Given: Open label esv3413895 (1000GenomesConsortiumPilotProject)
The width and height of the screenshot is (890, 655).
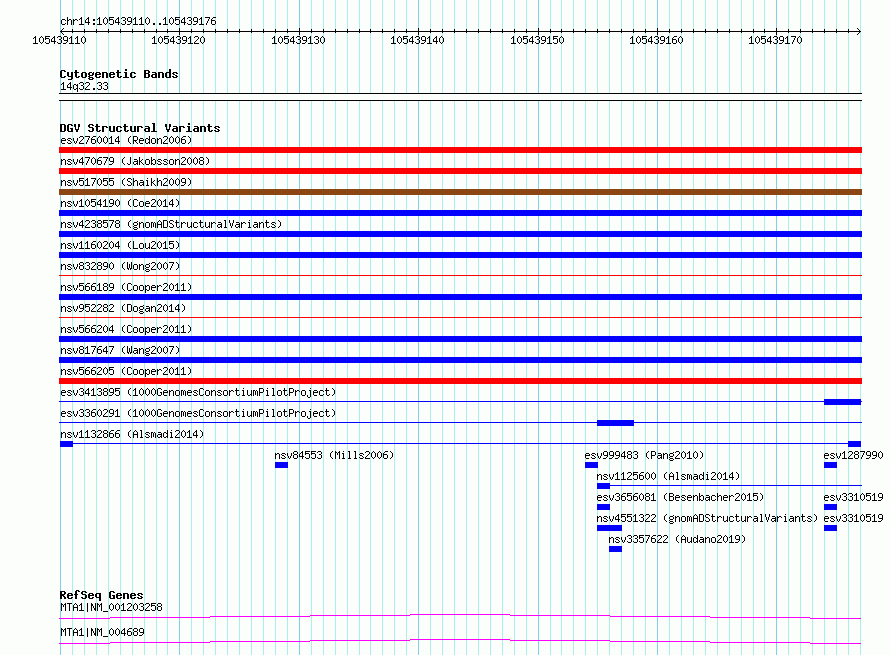Looking at the screenshot, I should pos(198,392).
